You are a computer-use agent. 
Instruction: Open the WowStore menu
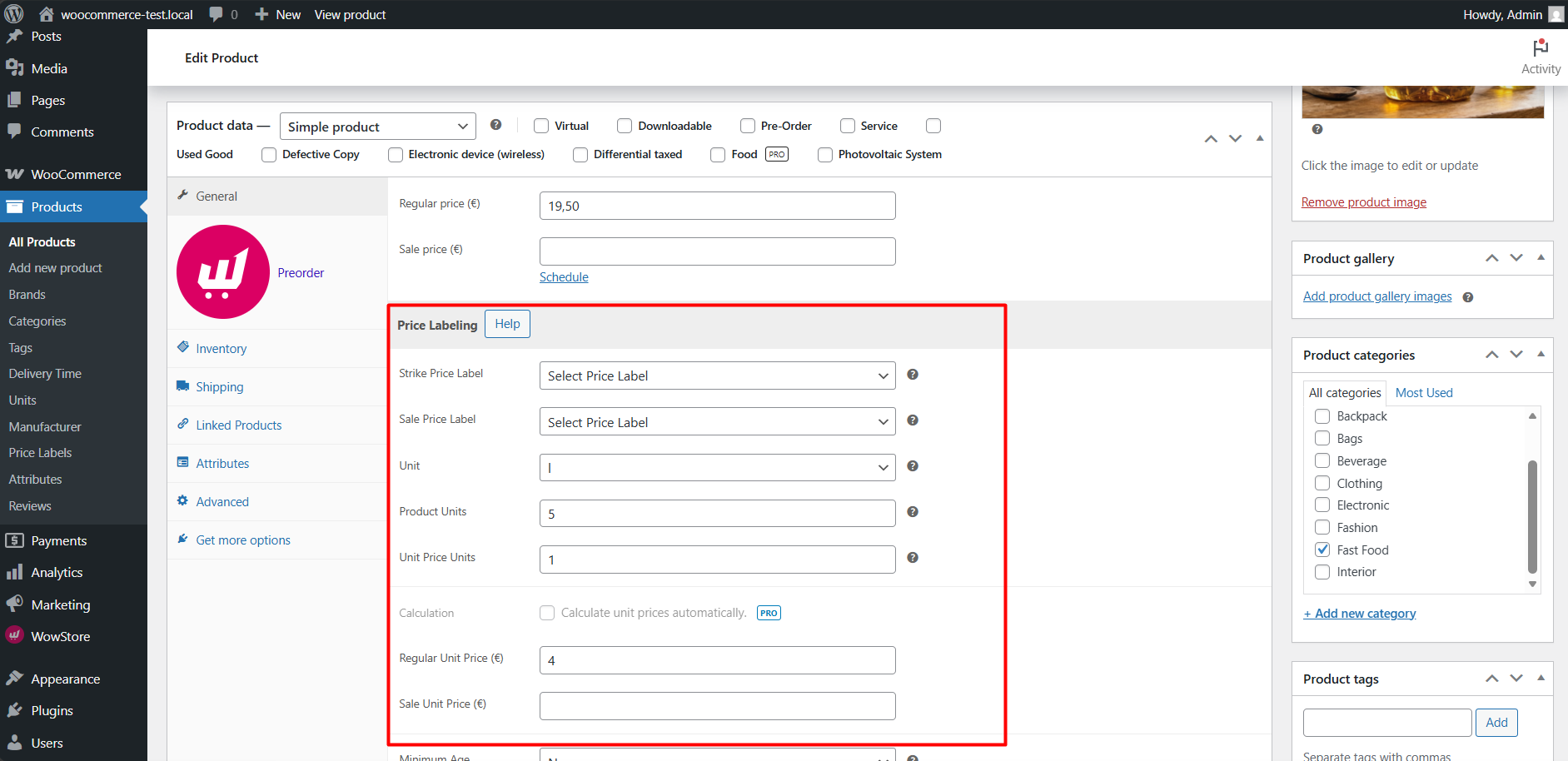(60, 635)
